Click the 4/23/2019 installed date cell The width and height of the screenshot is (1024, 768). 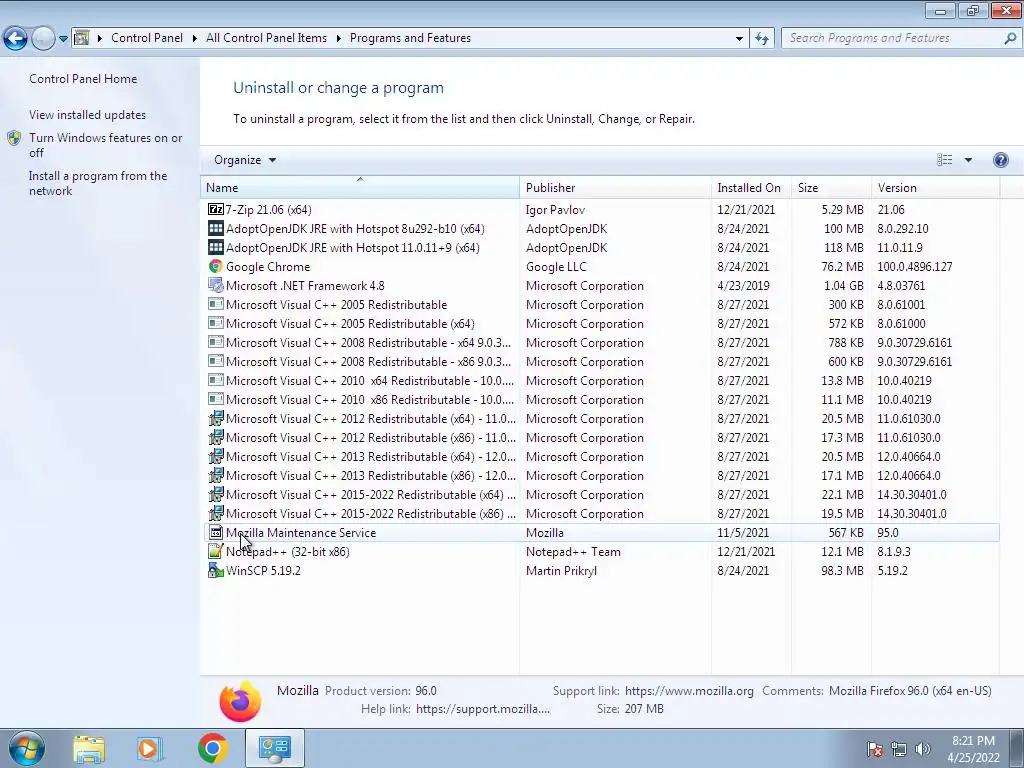(x=743, y=285)
